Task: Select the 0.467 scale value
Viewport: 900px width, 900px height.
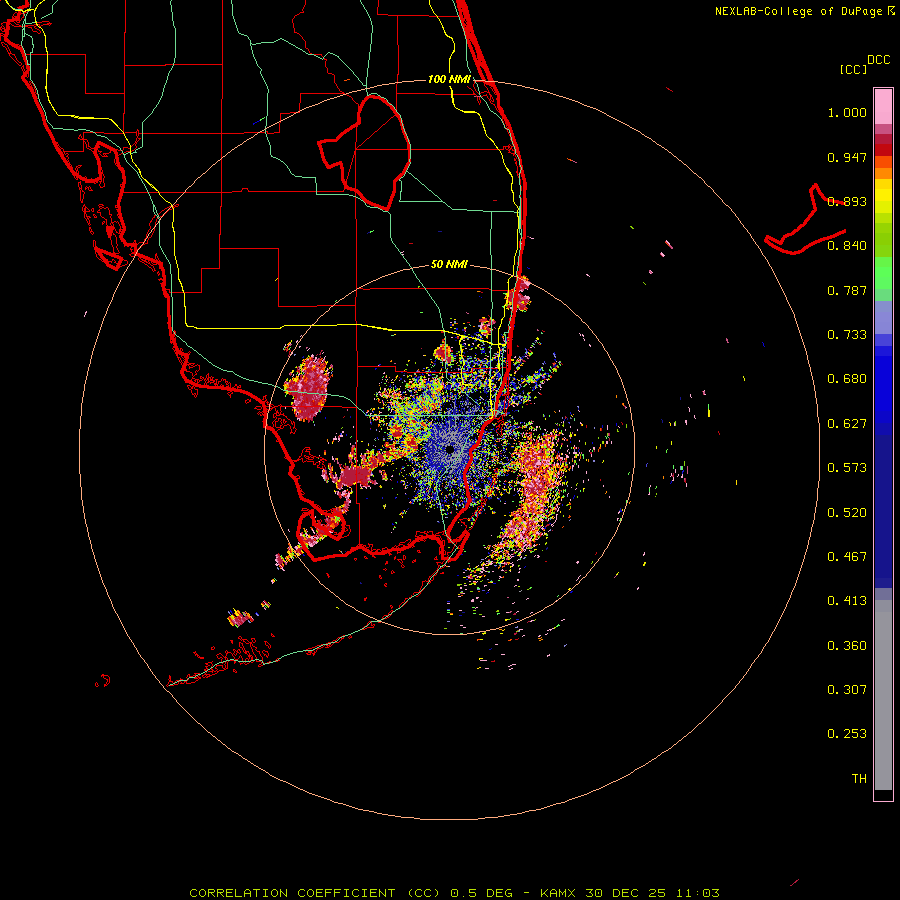Action: point(847,557)
